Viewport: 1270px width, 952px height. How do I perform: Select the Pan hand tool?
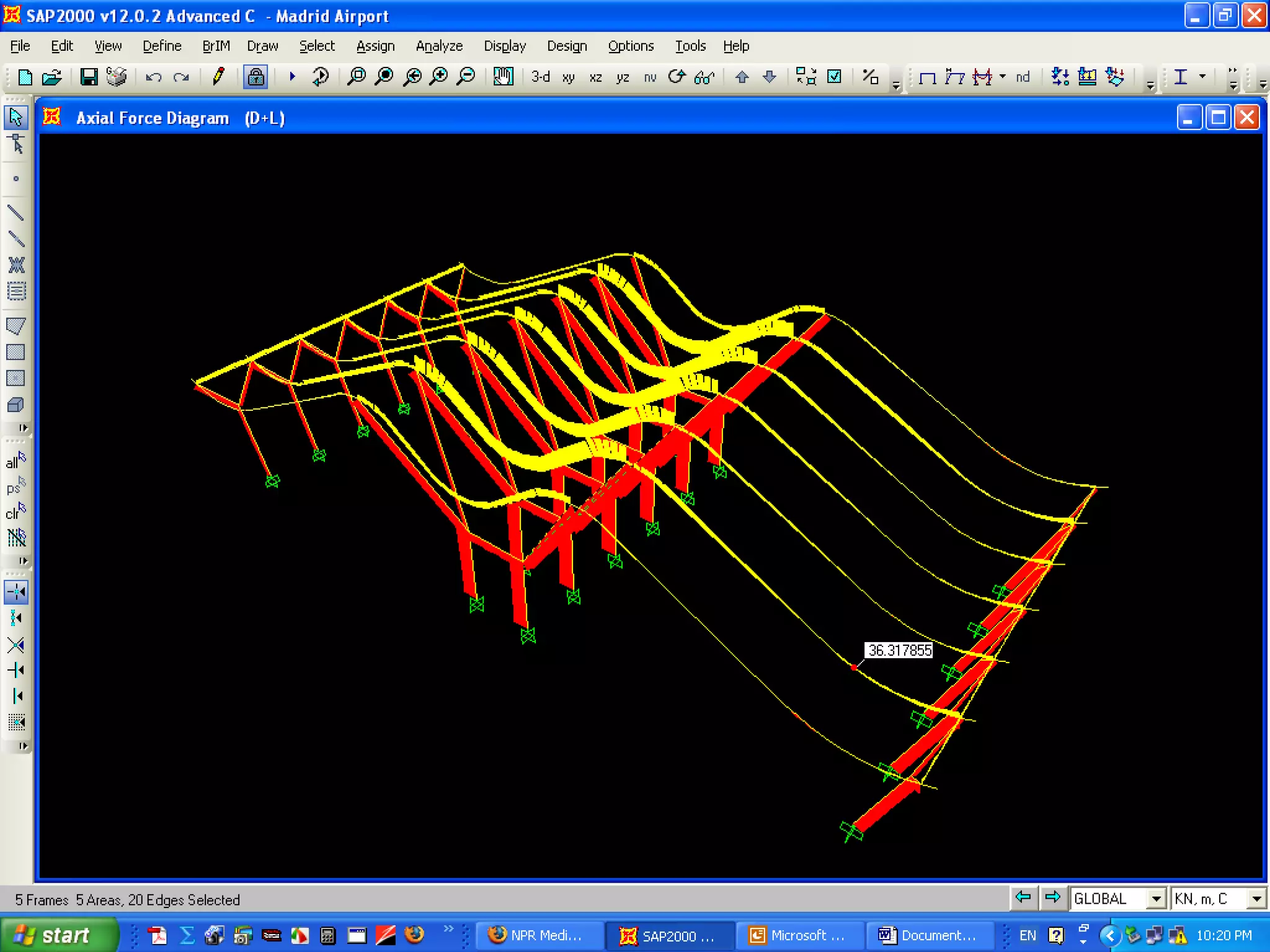click(503, 77)
